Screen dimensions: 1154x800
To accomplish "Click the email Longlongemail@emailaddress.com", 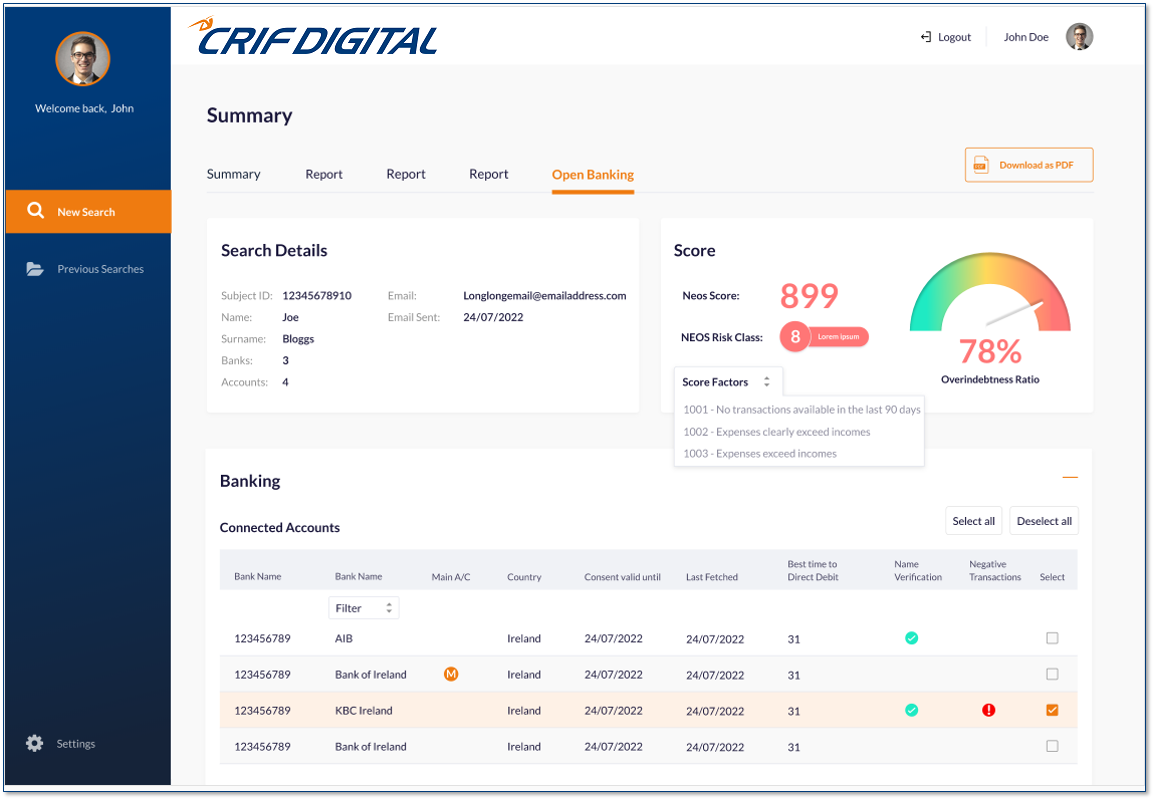I will [545, 296].
